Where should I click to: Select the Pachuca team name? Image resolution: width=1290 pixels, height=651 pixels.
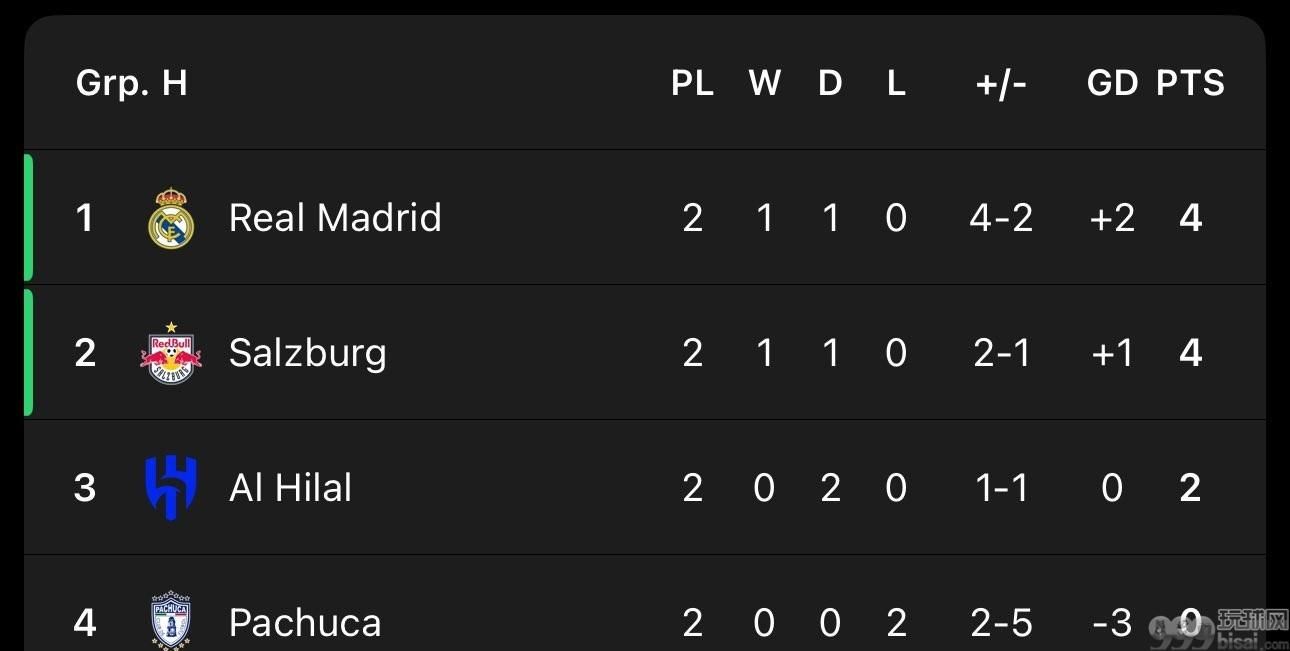pyautogui.click(x=305, y=623)
